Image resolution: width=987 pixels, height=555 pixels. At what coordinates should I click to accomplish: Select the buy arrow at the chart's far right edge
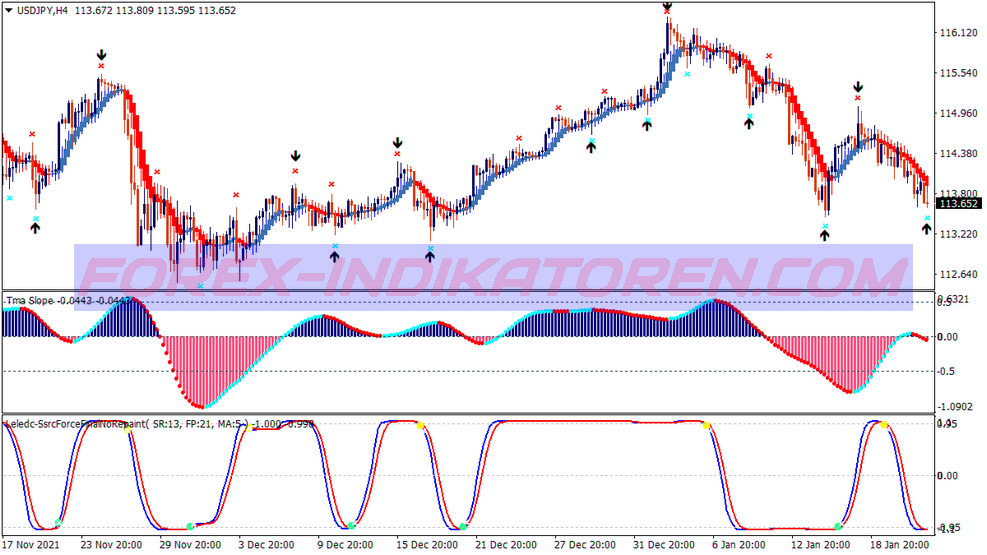(927, 229)
